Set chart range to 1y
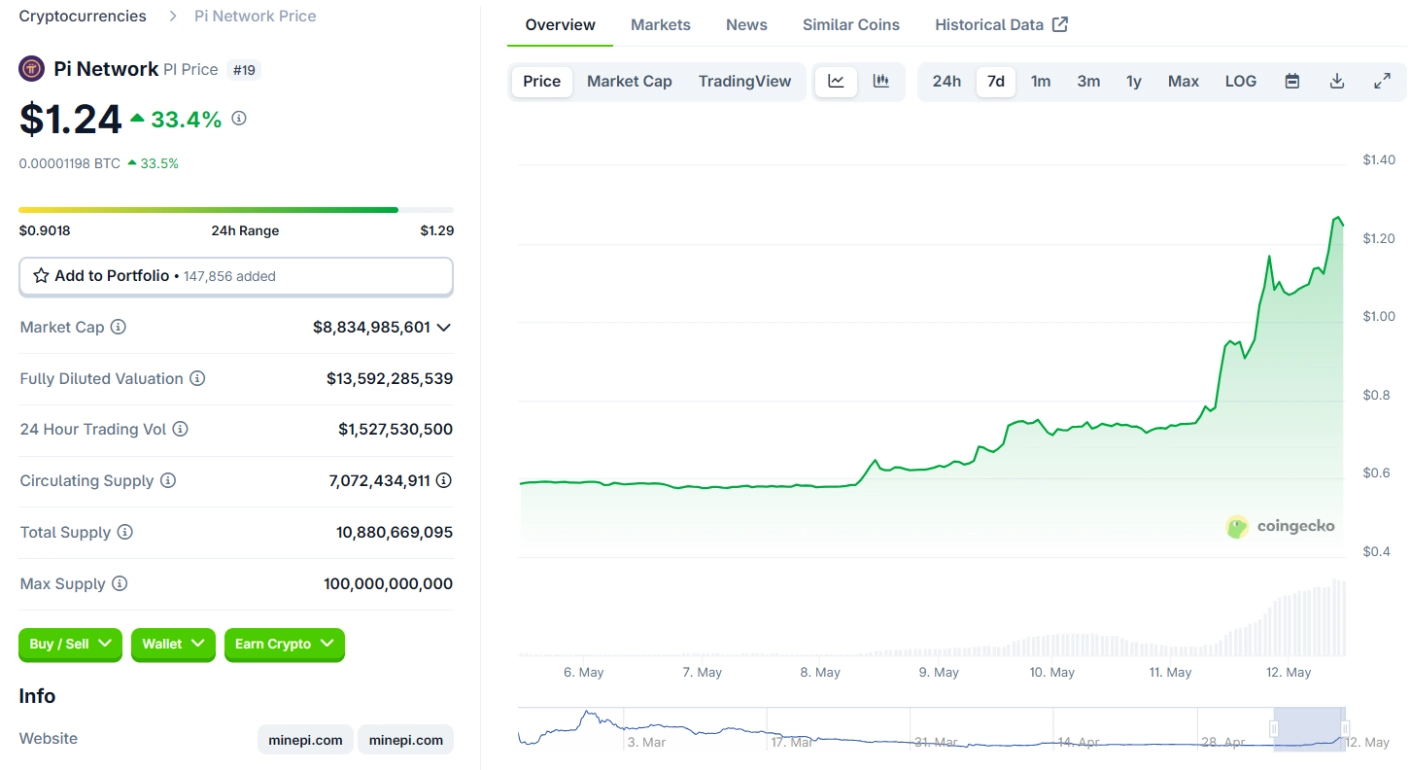Image resolution: width=1410 pixels, height=770 pixels. (x=1134, y=81)
